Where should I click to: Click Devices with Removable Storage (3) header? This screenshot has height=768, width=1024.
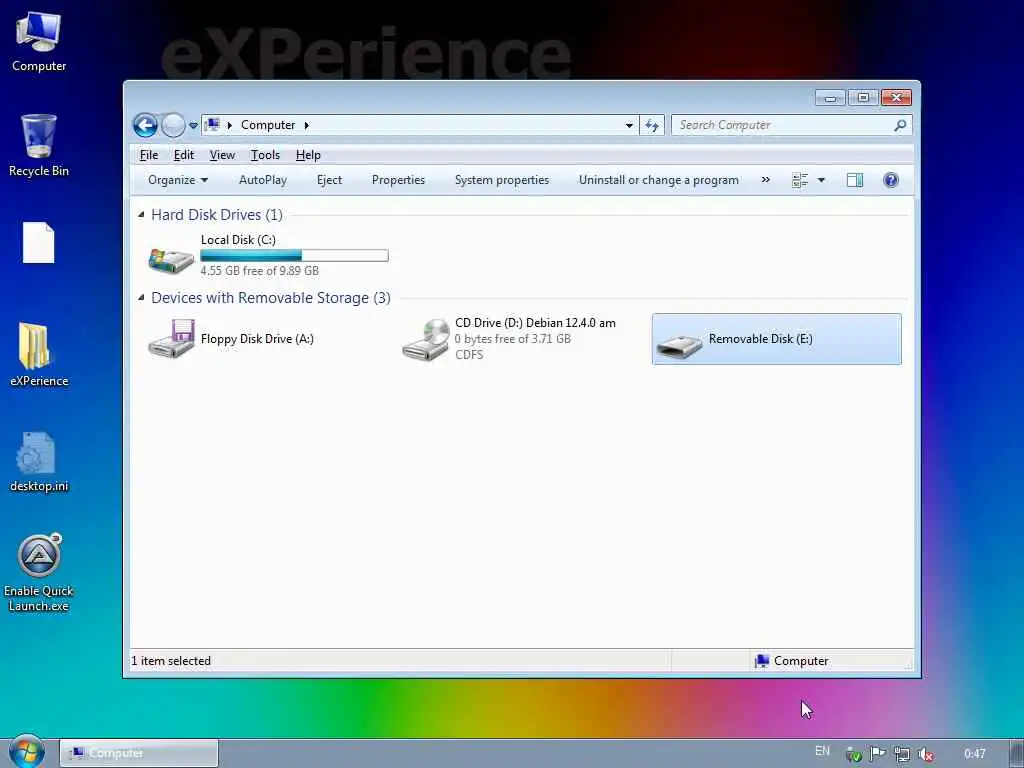pos(271,298)
